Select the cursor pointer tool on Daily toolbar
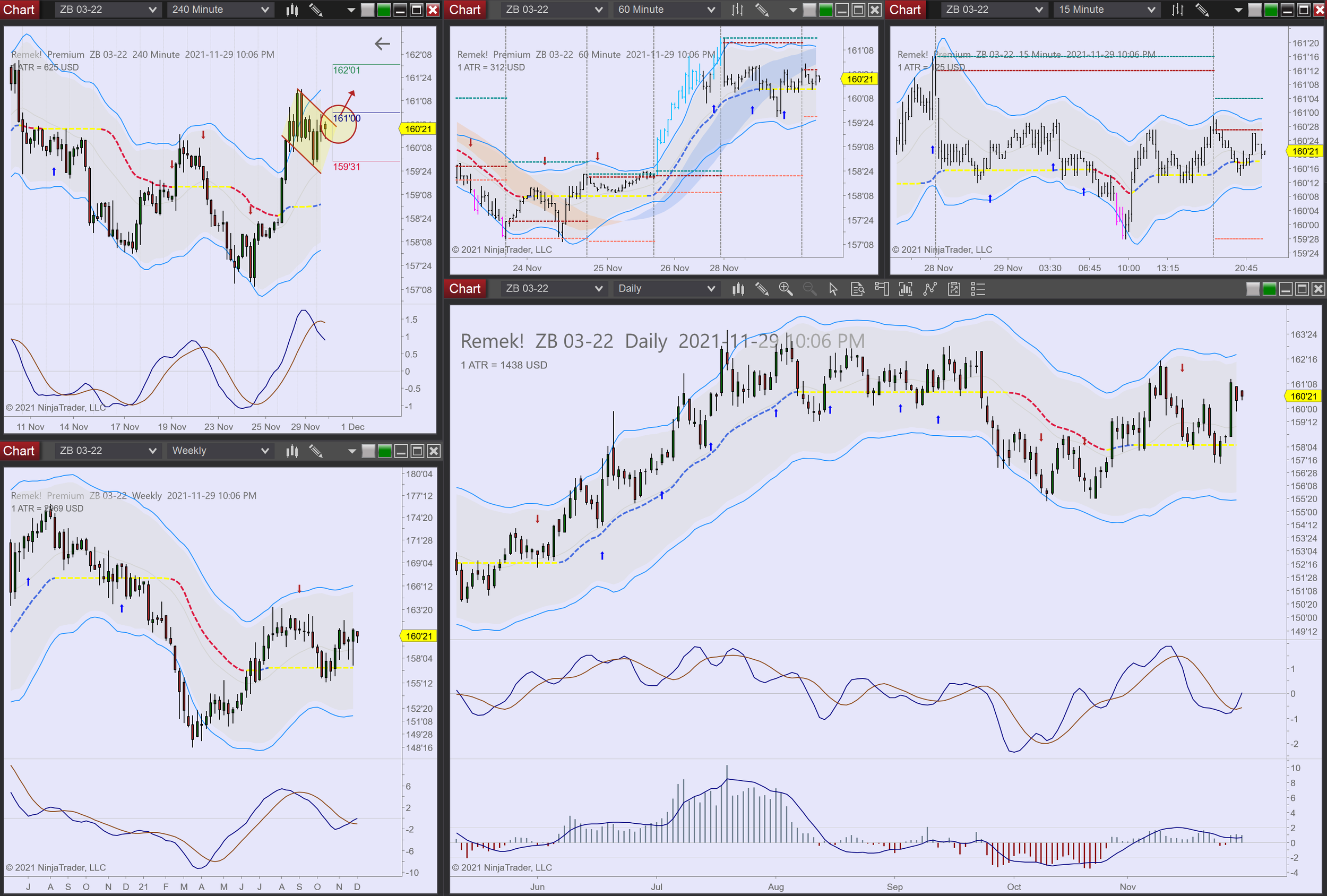Viewport: 1327px width, 896px height. (833, 289)
